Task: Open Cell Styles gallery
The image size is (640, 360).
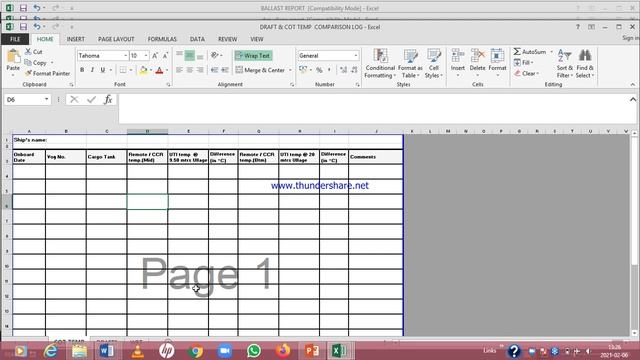Action: pyautogui.click(x=433, y=64)
